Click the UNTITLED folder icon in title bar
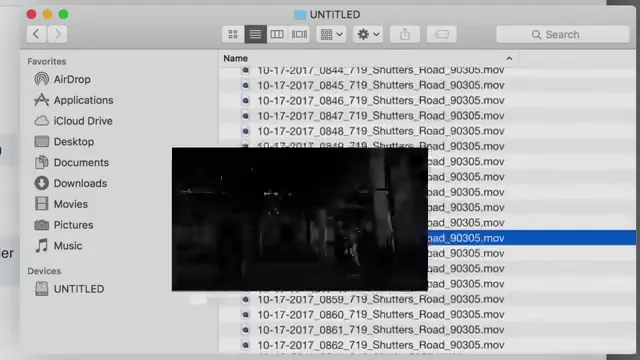640x360 pixels. 300,15
